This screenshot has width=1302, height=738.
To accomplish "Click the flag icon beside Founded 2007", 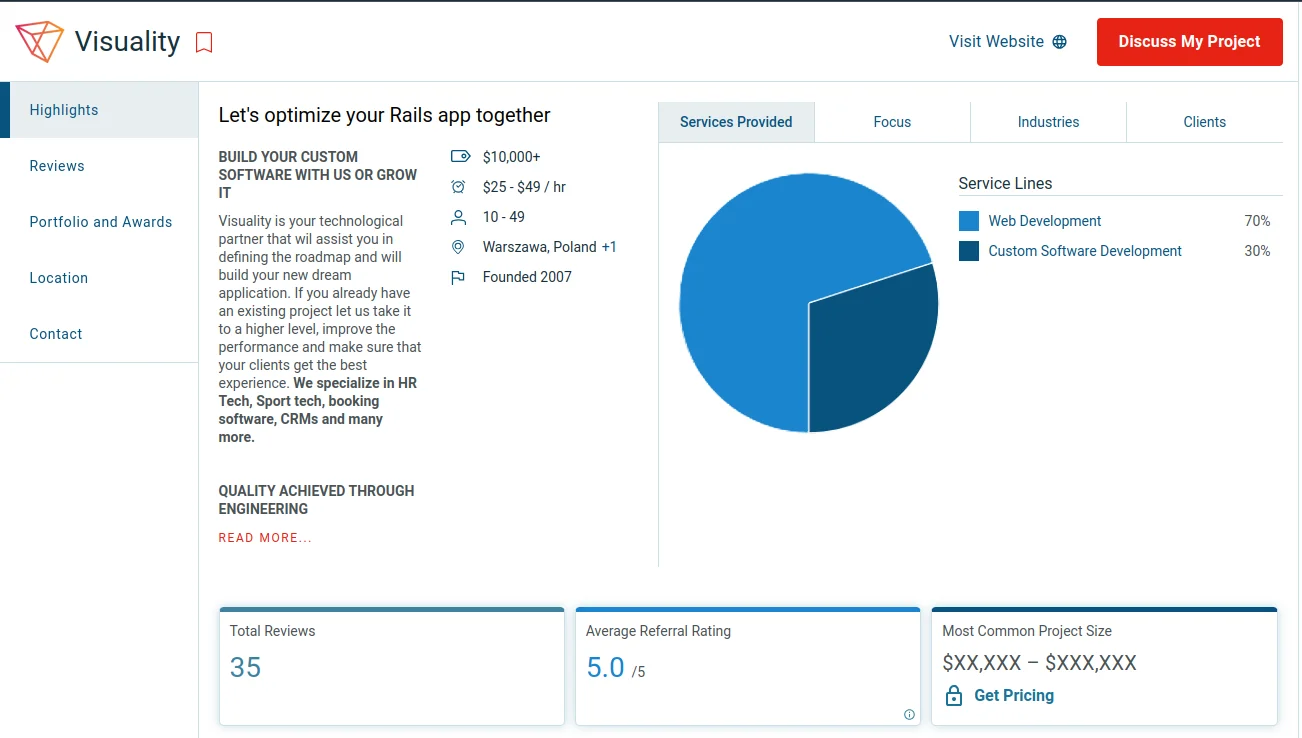I will tap(458, 277).
